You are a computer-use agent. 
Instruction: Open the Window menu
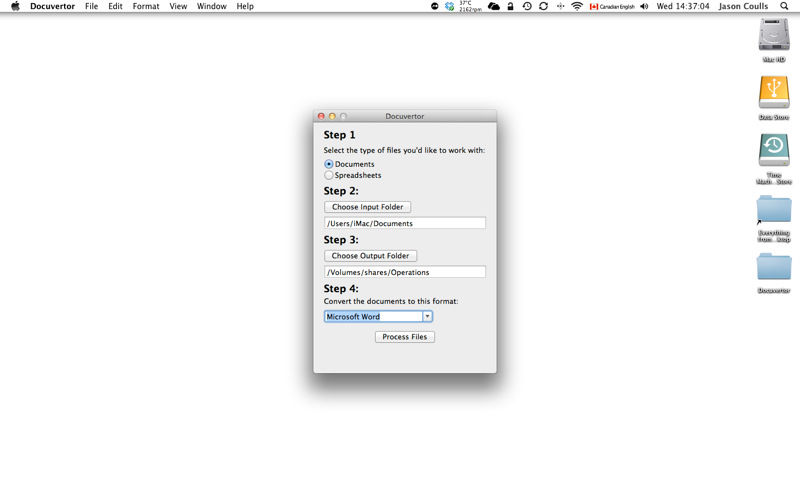(x=212, y=6)
